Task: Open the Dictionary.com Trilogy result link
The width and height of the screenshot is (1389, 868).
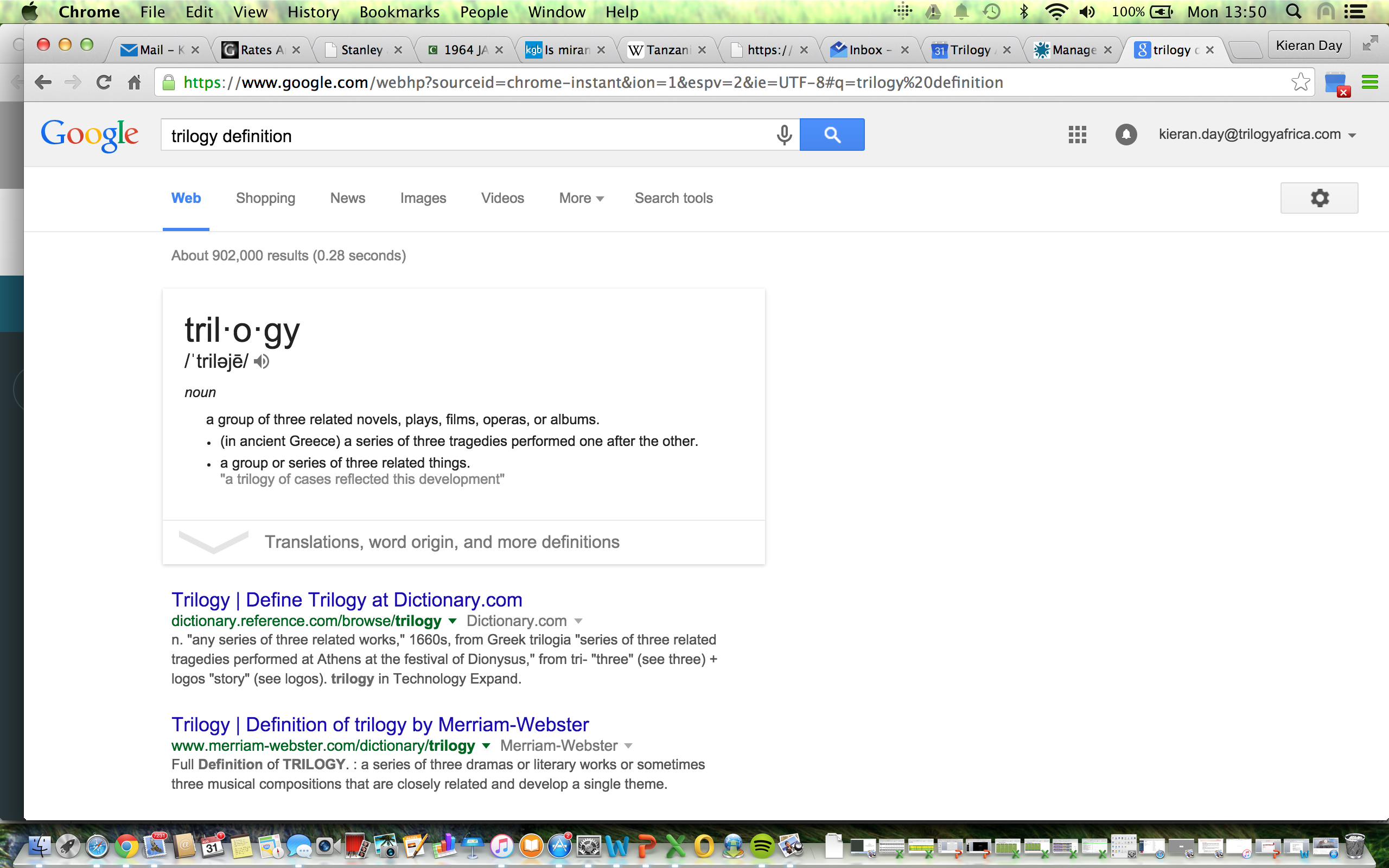Action: tap(347, 599)
